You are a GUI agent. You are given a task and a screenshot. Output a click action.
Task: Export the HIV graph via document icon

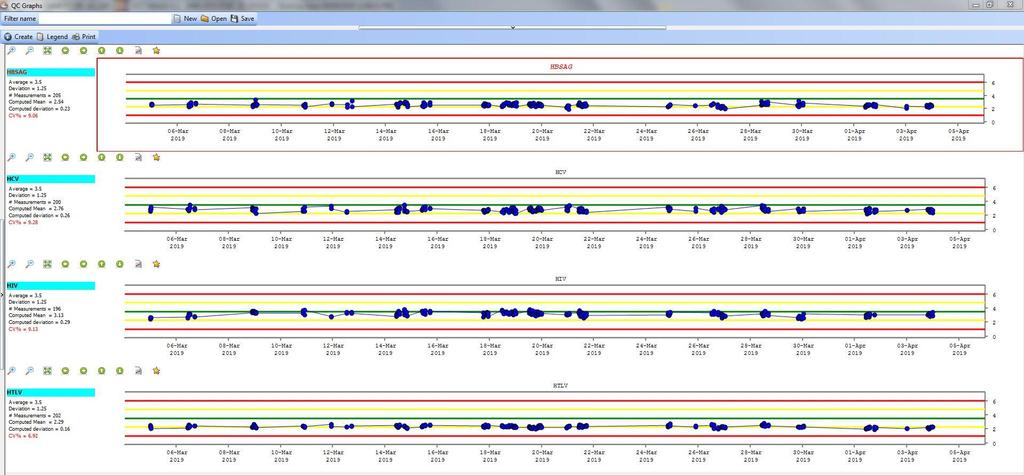pyautogui.click(x=138, y=264)
